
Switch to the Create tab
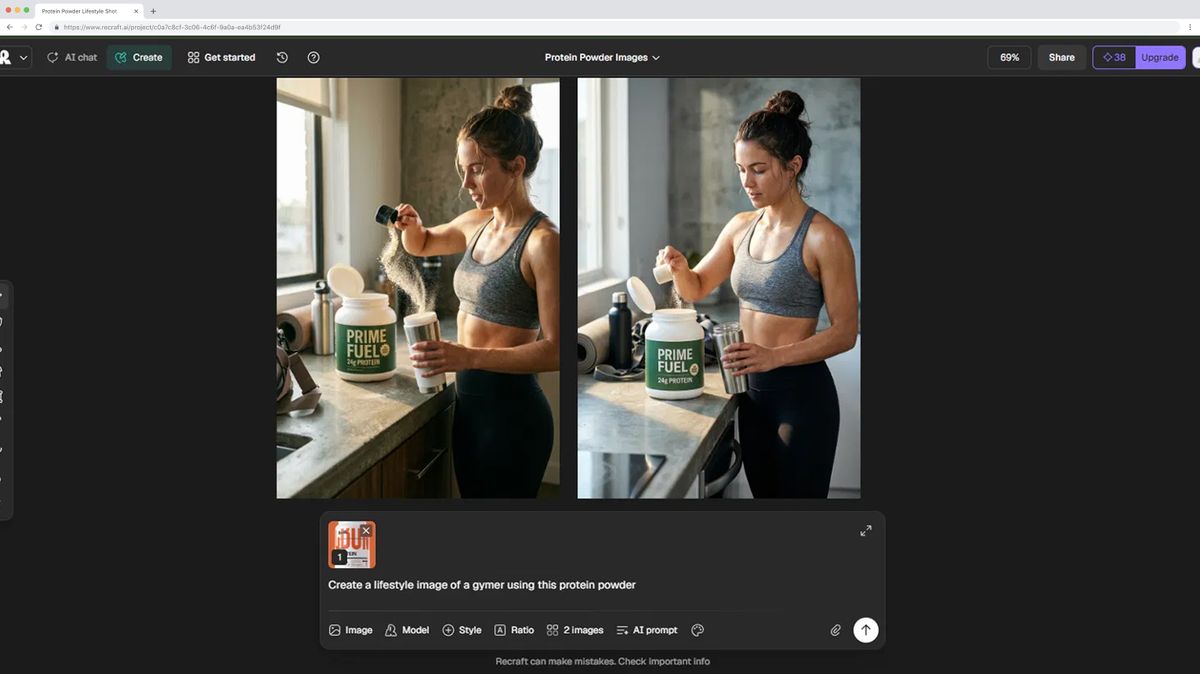tap(139, 57)
